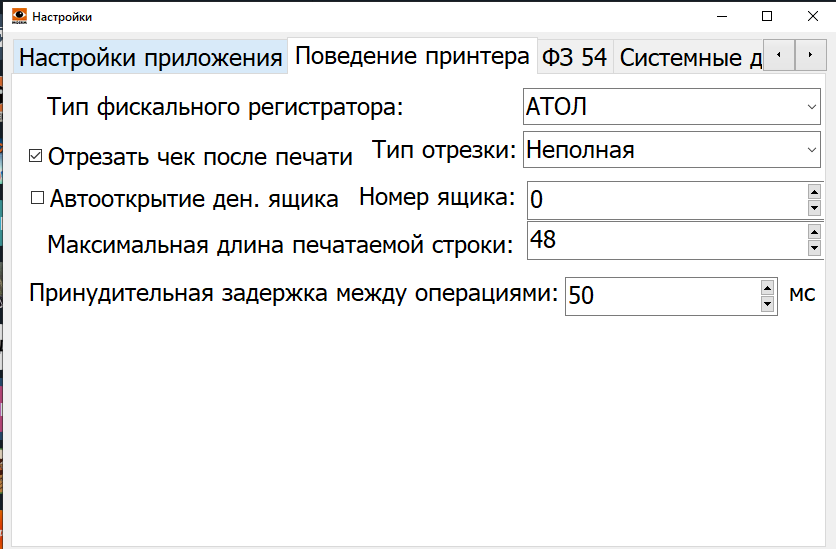Screen dimensions: 836x549
Task: Open the ФЗ 54 tab
Action: point(575,57)
